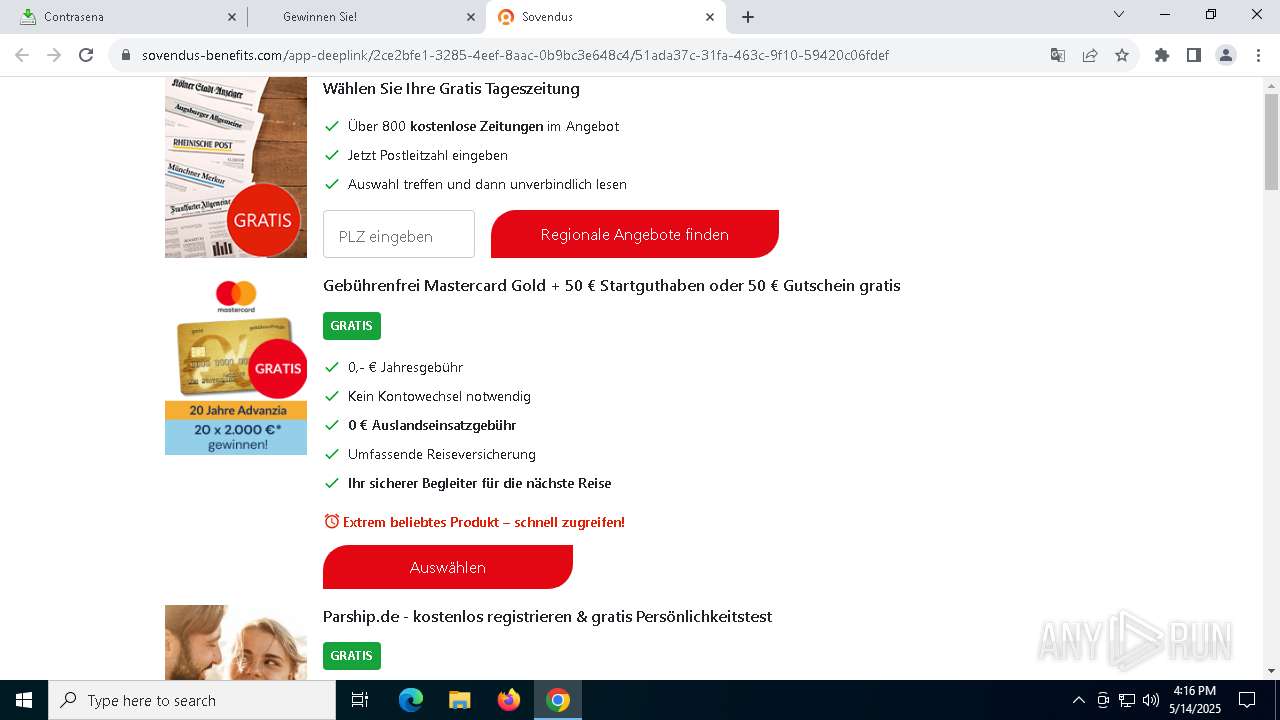Go back to previous page
This screenshot has height=720, width=1280.
(x=22, y=55)
